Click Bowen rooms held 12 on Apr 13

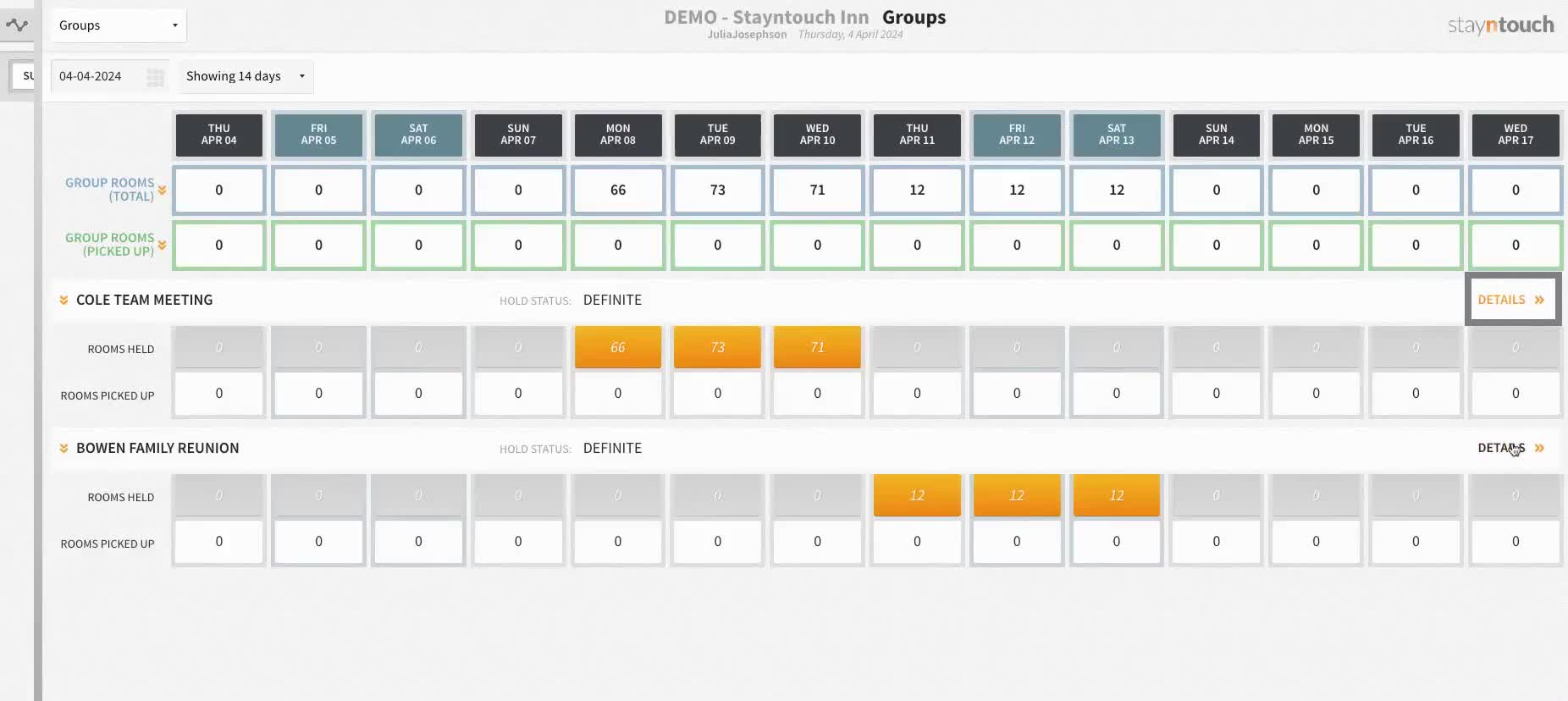click(x=1117, y=495)
